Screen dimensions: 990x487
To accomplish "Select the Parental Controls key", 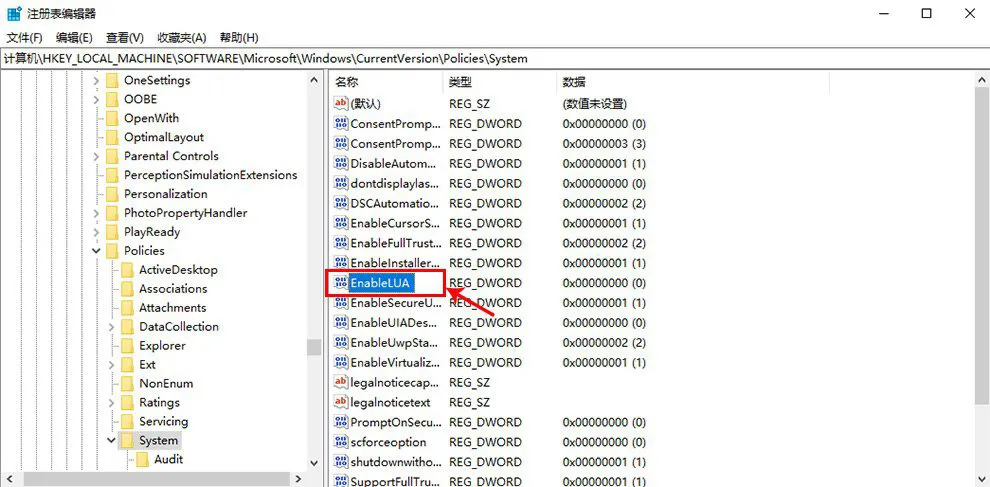I will point(170,156).
